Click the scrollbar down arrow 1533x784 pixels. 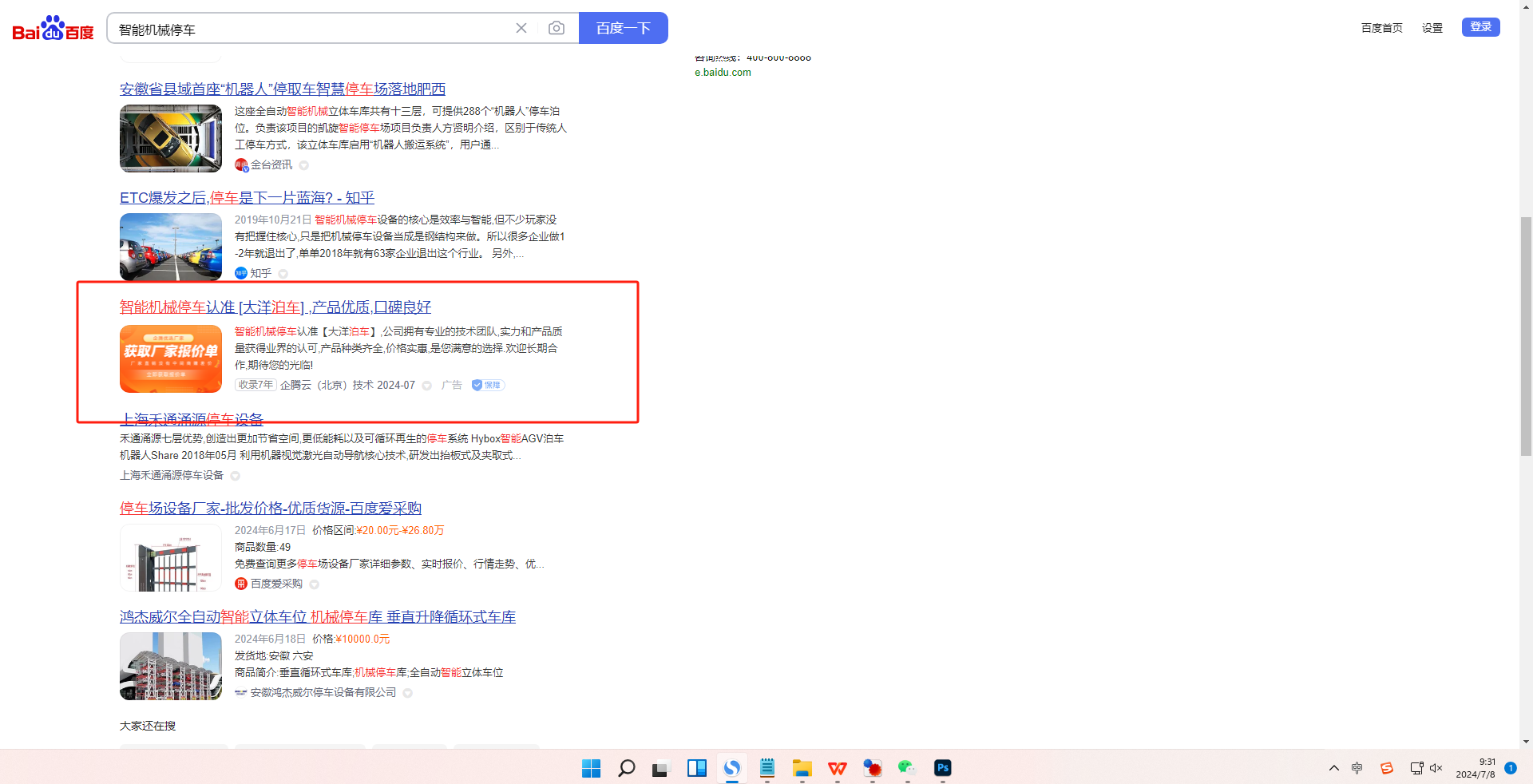tap(1526, 742)
